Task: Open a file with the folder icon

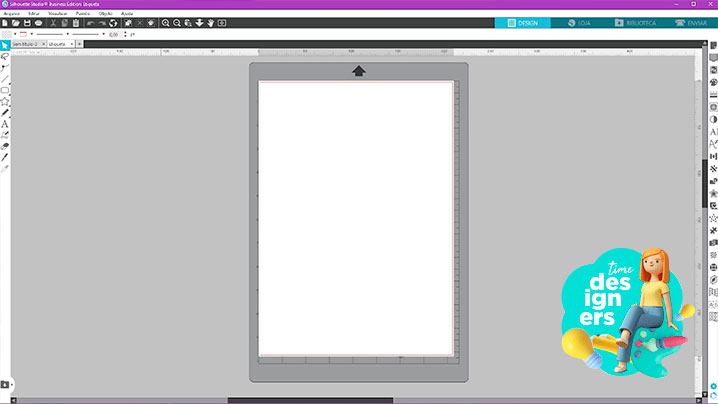Action: tap(16, 23)
